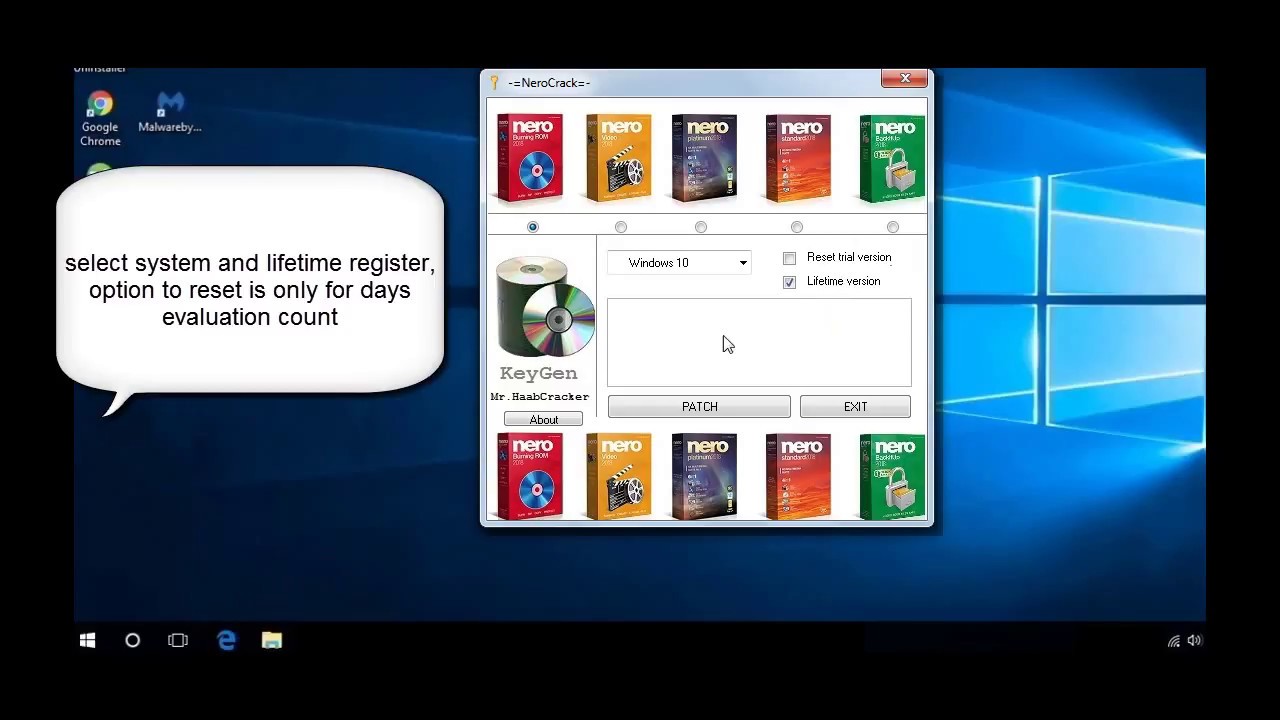Click the lower Nero Platinum box image
This screenshot has width=1280, height=720.
(705, 477)
